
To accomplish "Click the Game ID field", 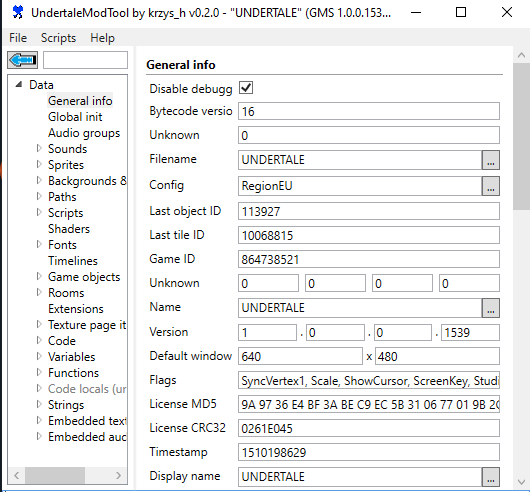I will click(369, 259).
